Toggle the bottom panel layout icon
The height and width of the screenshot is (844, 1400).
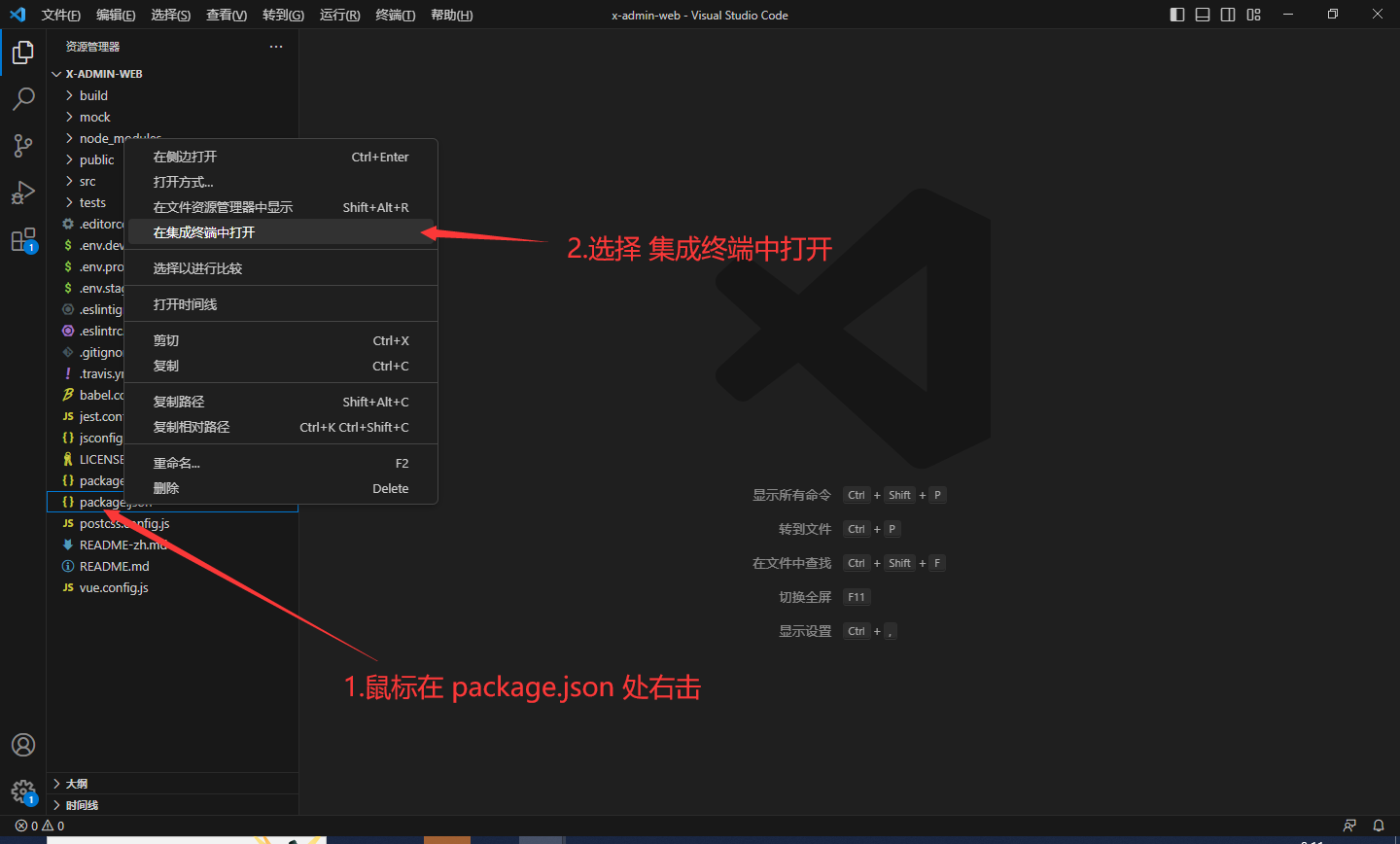pyautogui.click(x=1203, y=15)
